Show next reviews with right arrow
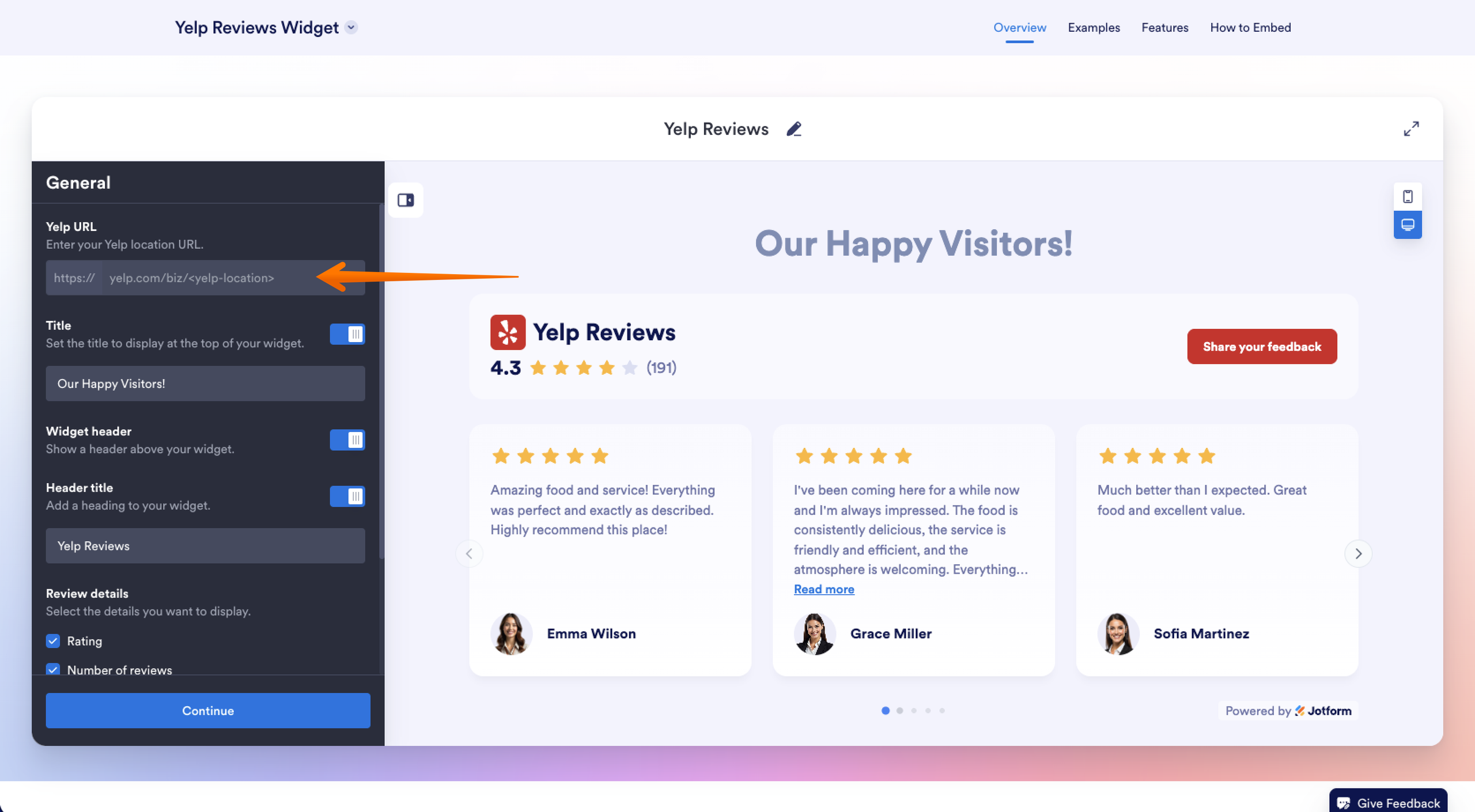Viewport: 1475px width, 812px height. 1358,553
